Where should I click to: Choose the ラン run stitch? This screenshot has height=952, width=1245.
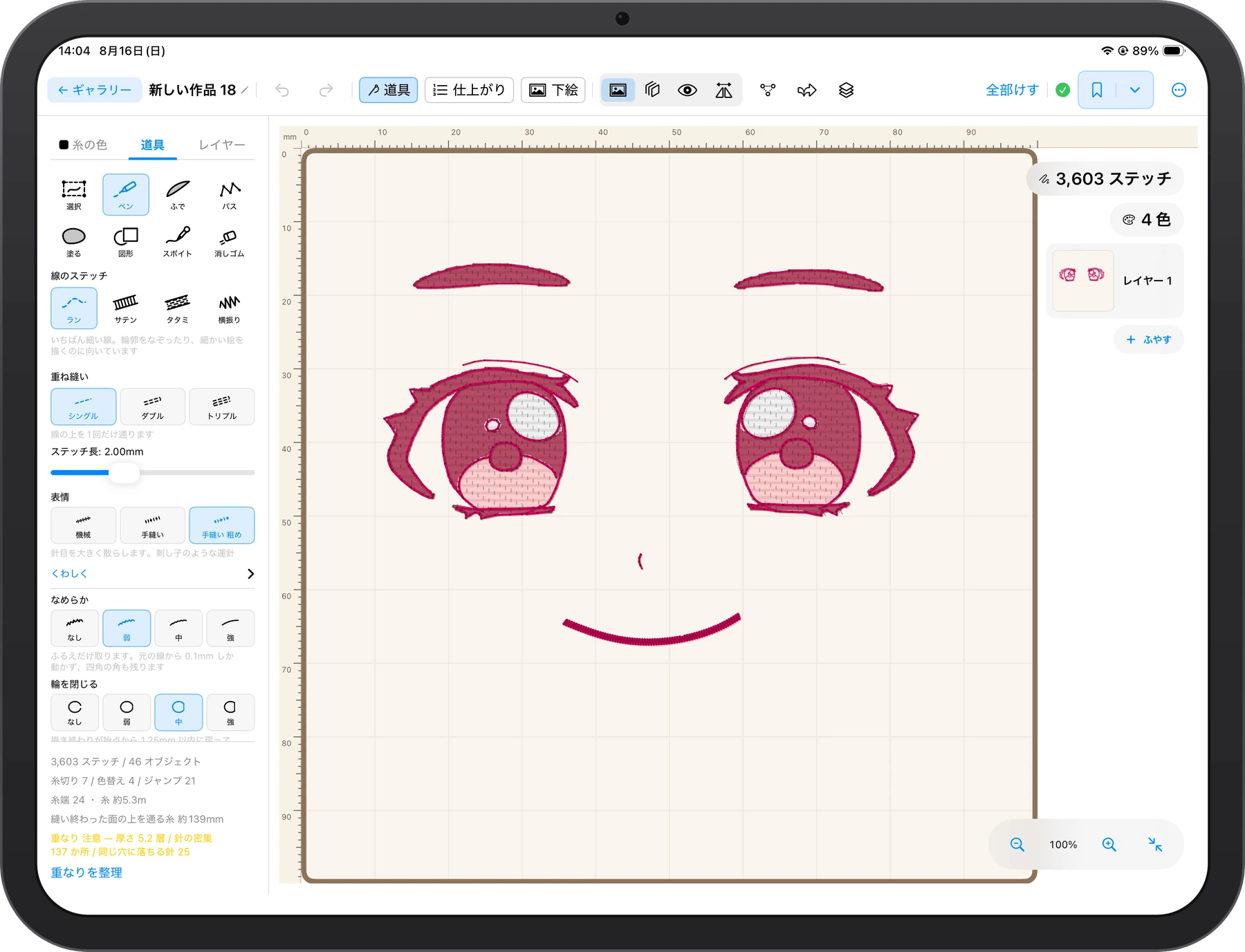pyautogui.click(x=73, y=308)
